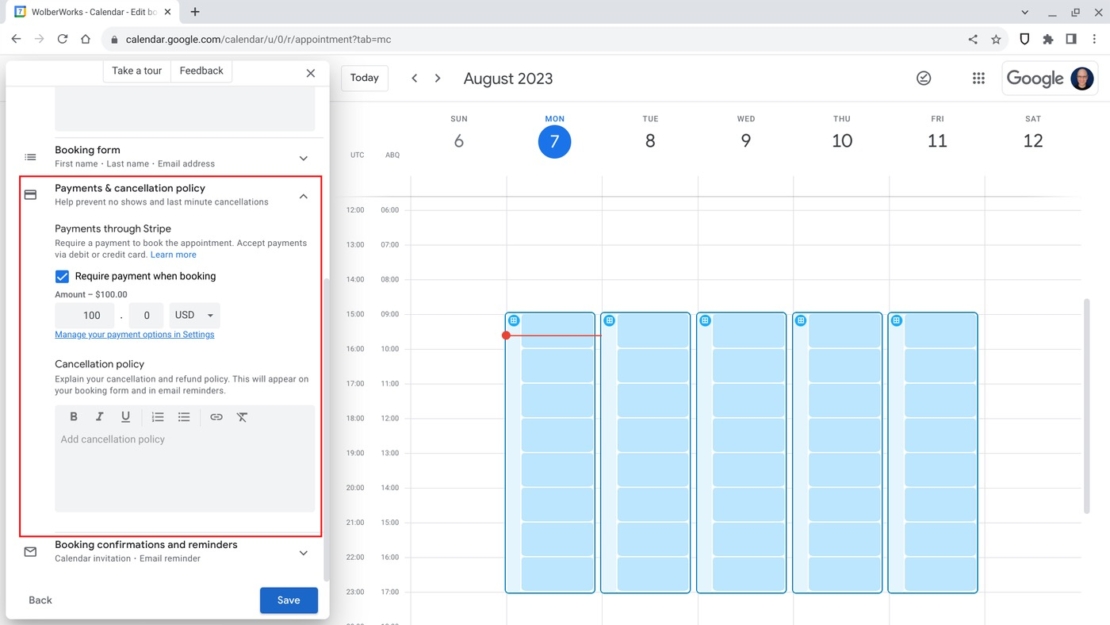Screen dimensions: 1110x625
Task: Select Monday the 7th date circle
Action: click(x=554, y=141)
